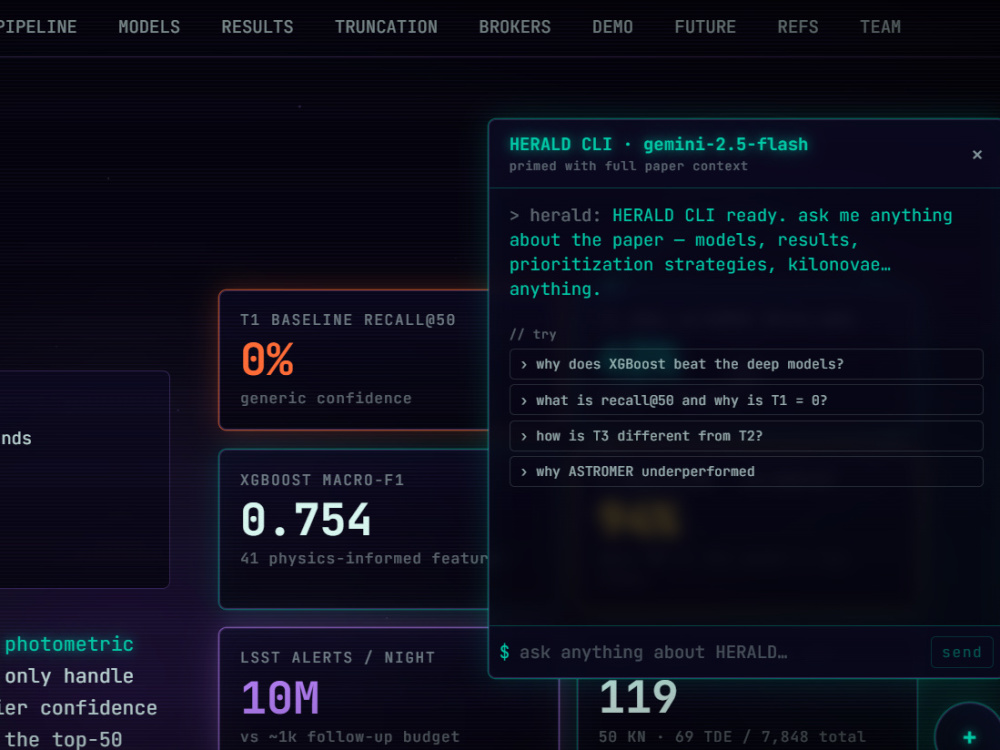Click the 'generic confidence' caption
This screenshot has width=1000, height=750.
326,398
